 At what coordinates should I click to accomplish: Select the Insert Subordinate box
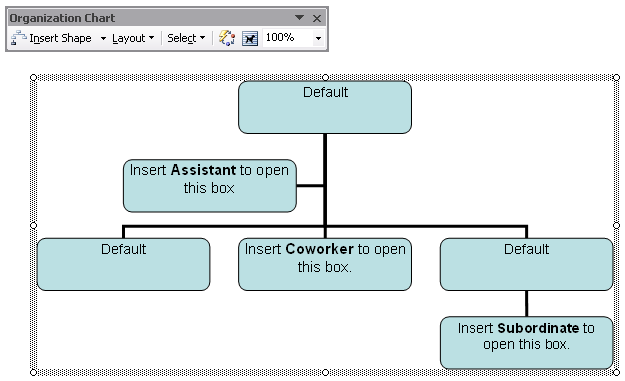click(527, 343)
